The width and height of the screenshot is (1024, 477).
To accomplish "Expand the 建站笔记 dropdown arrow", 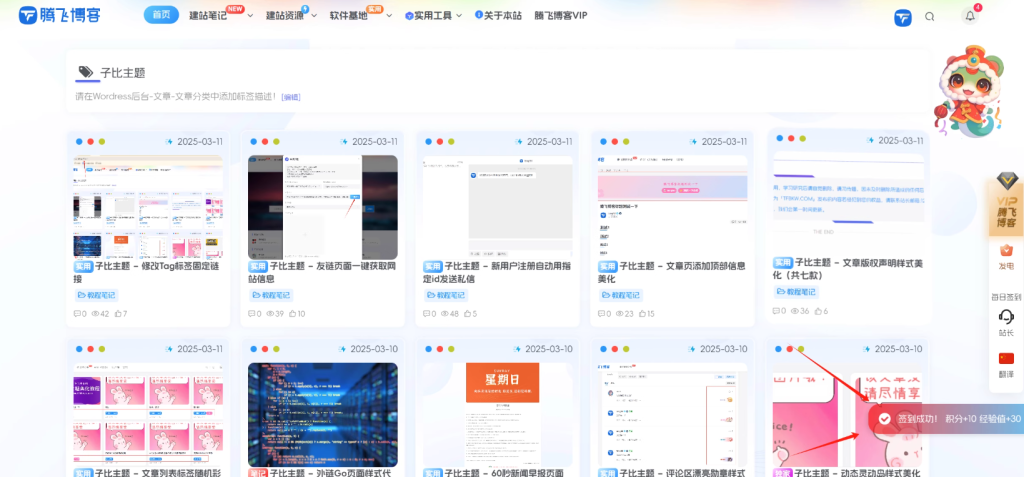I will coord(250,16).
